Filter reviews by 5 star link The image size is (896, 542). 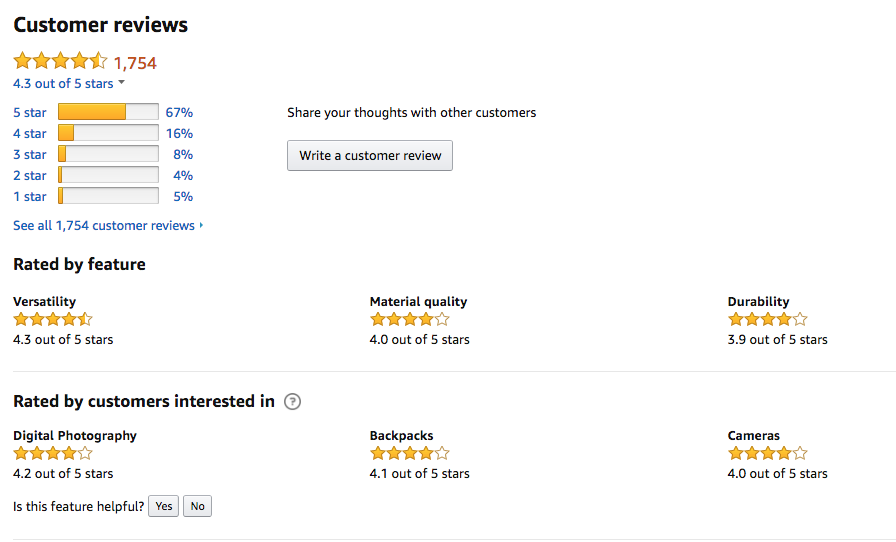30,112
